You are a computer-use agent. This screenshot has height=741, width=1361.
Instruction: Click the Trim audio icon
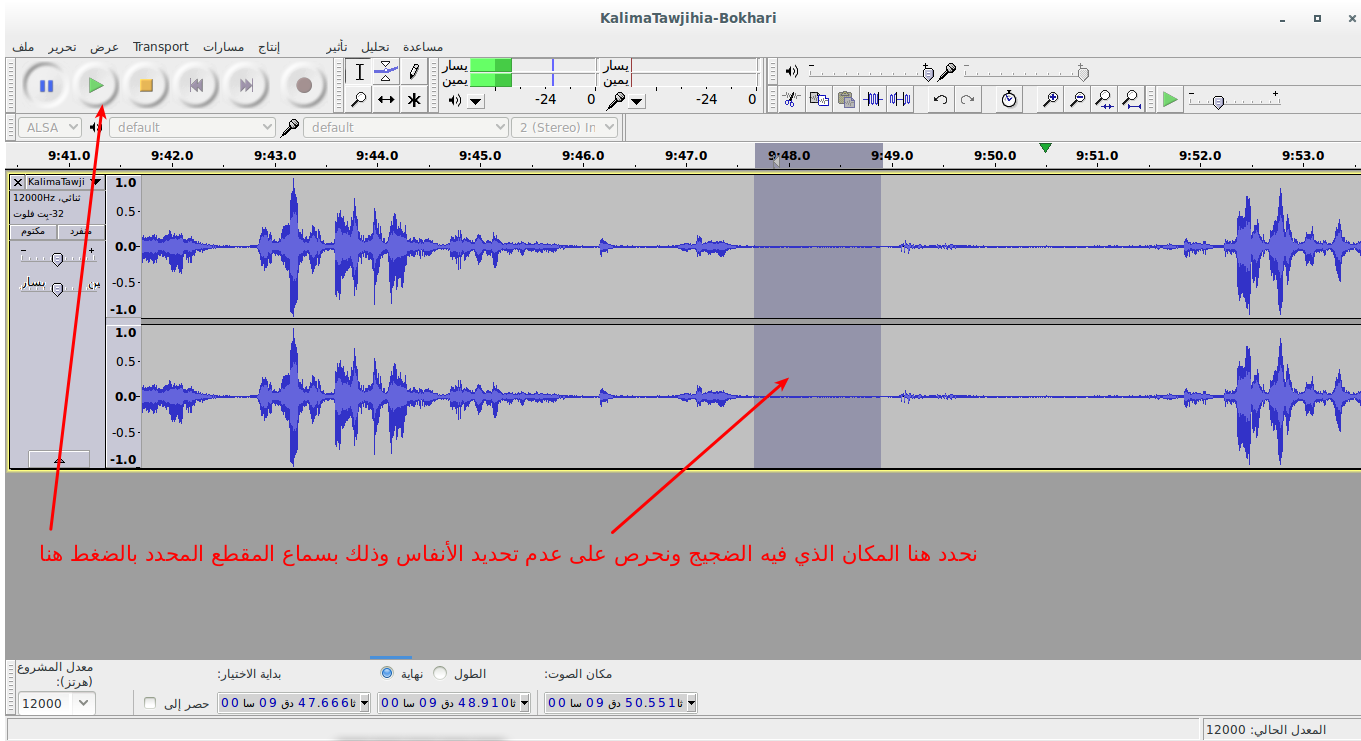pyautogui.click(x=874, y=99)
